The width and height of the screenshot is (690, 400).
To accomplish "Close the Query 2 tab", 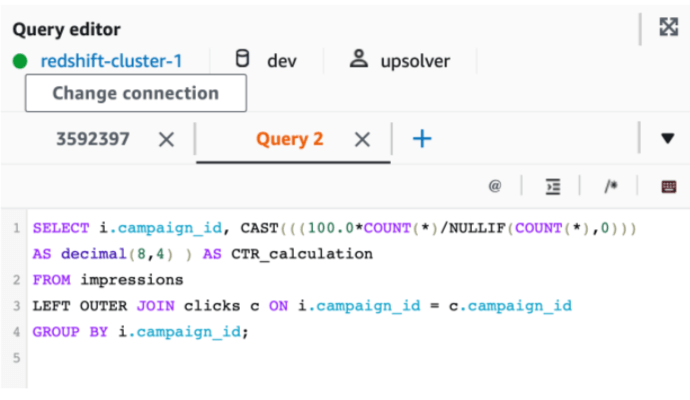I will [x=363, y=139].
